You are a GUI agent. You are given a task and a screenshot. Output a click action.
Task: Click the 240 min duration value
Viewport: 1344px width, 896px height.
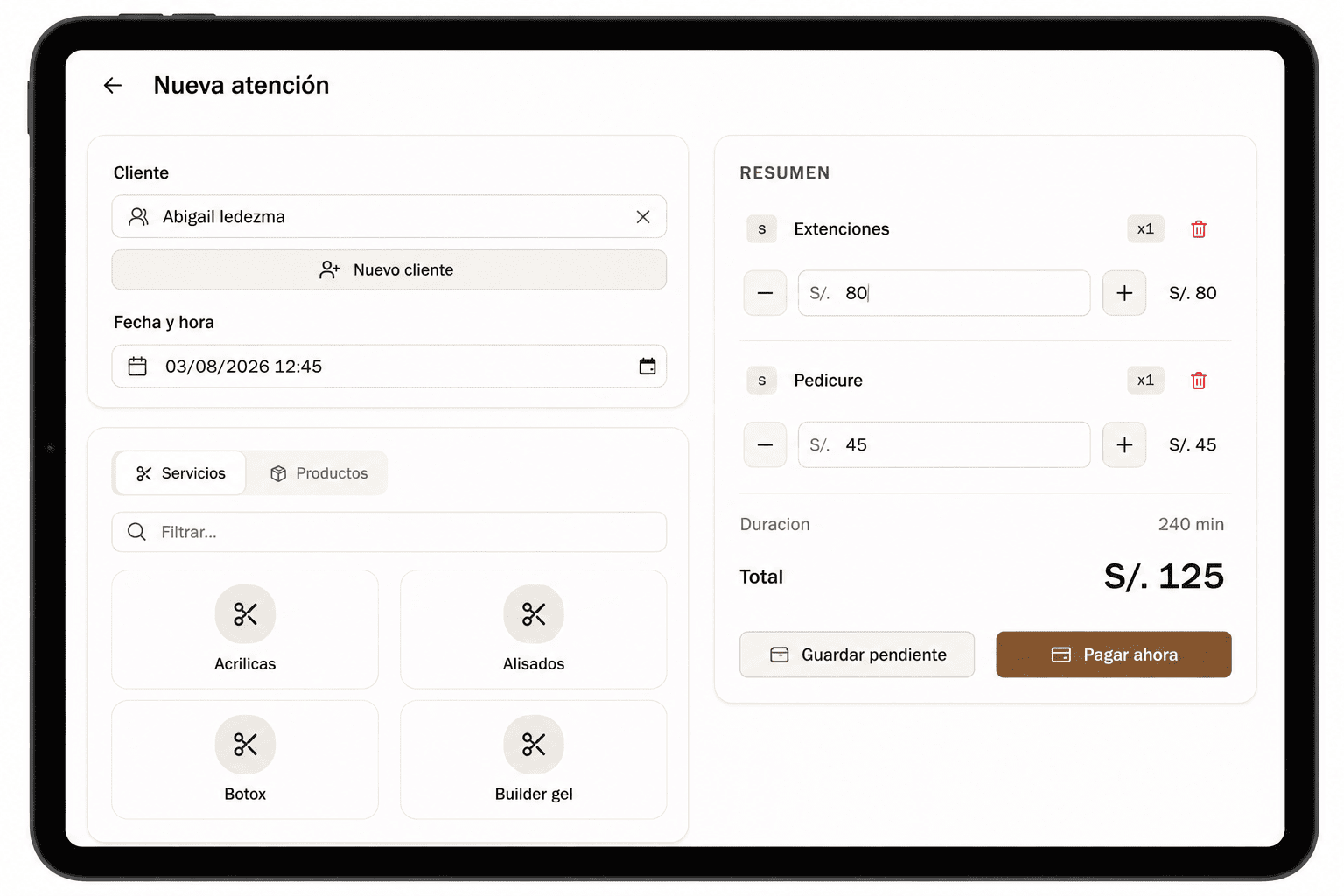coord(1191,524)
